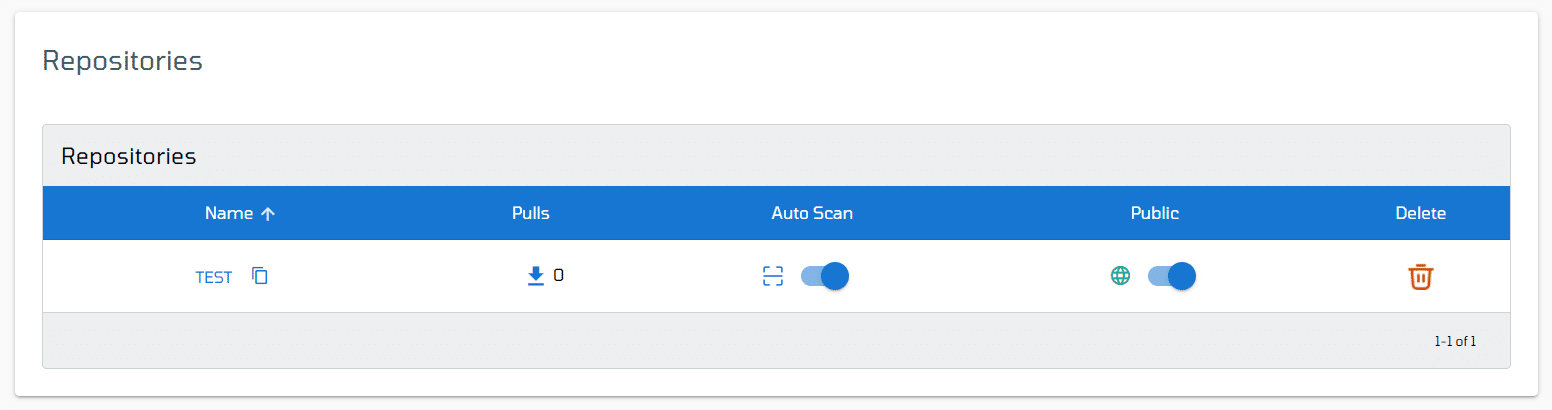Delete the TEST repository via trash icon

pos(1421,277)
